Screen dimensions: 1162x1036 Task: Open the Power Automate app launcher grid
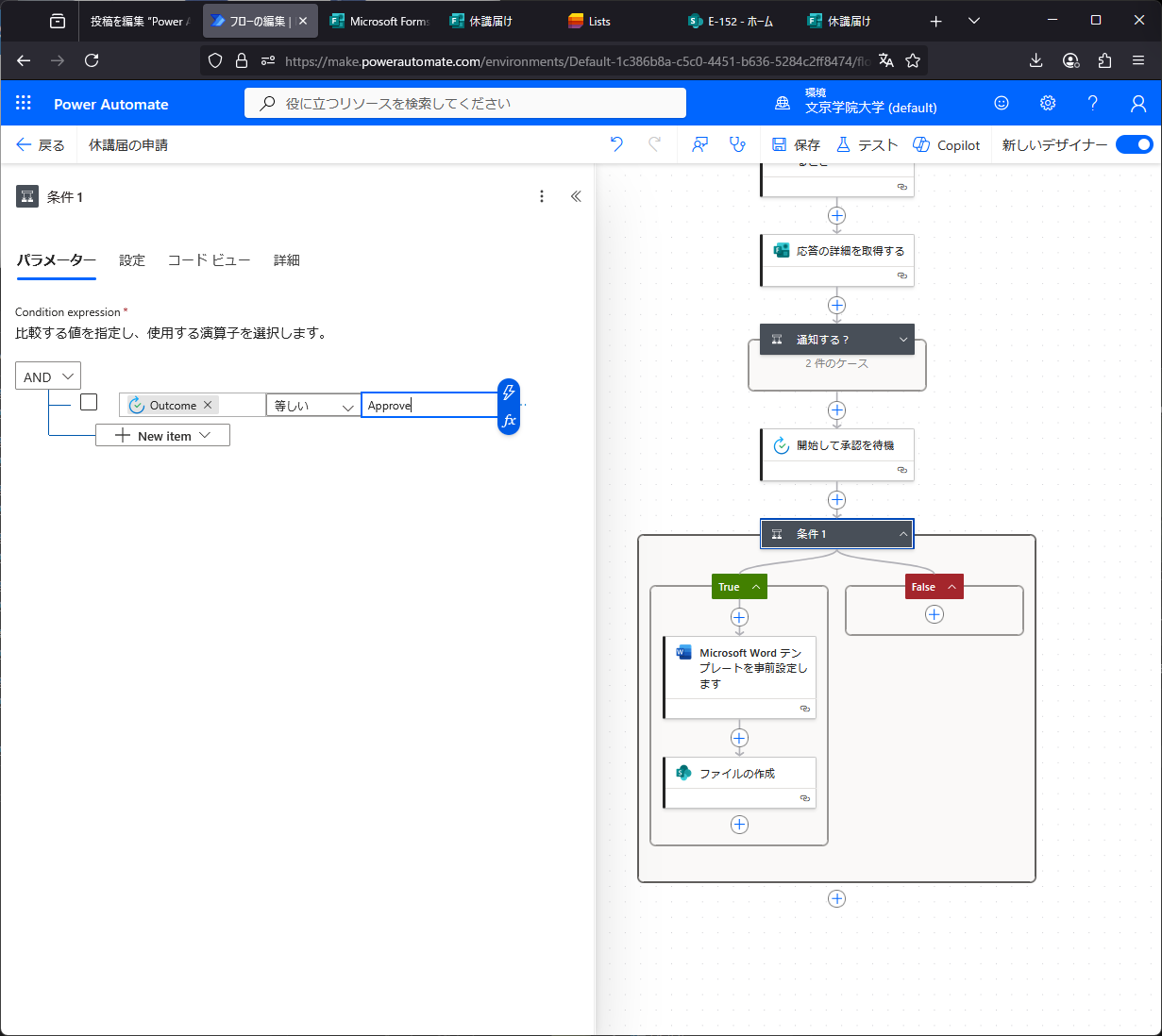coord(24,104)
